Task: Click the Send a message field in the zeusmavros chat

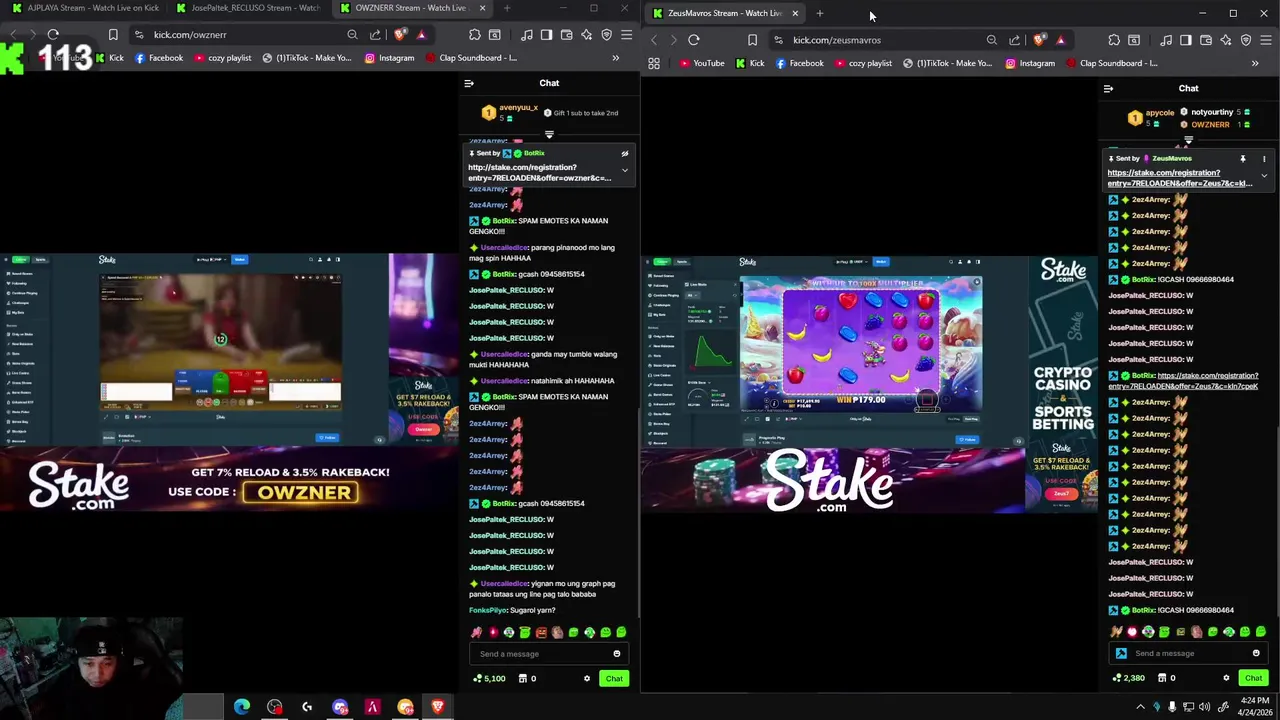Action: point(1189,653)
